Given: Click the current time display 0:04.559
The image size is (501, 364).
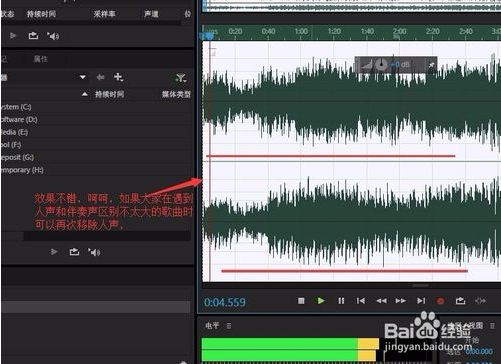Looking at the screenshot, I should click(225, 302).
